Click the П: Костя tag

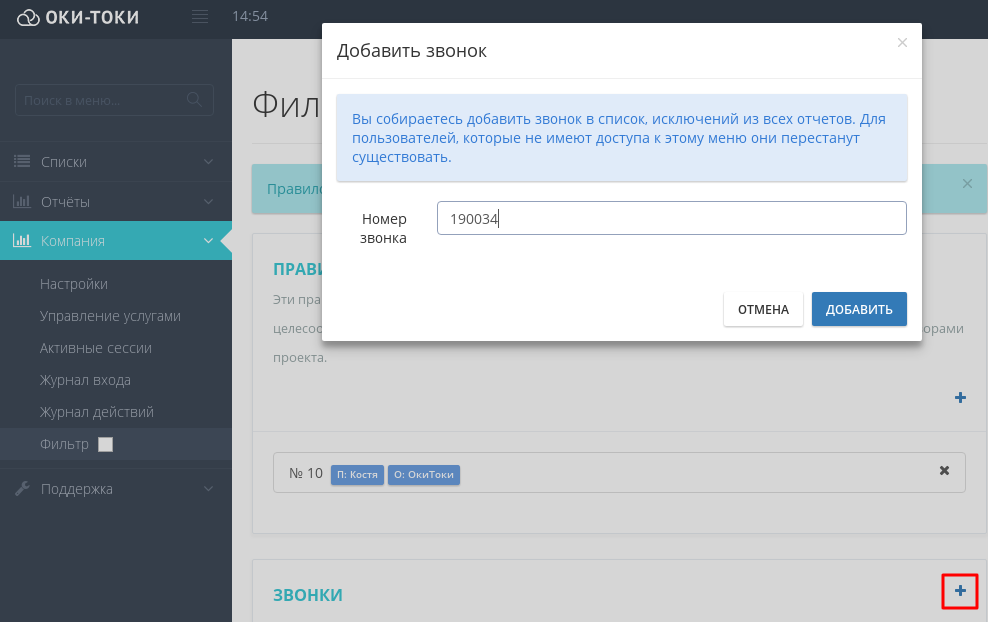point(357,474)
